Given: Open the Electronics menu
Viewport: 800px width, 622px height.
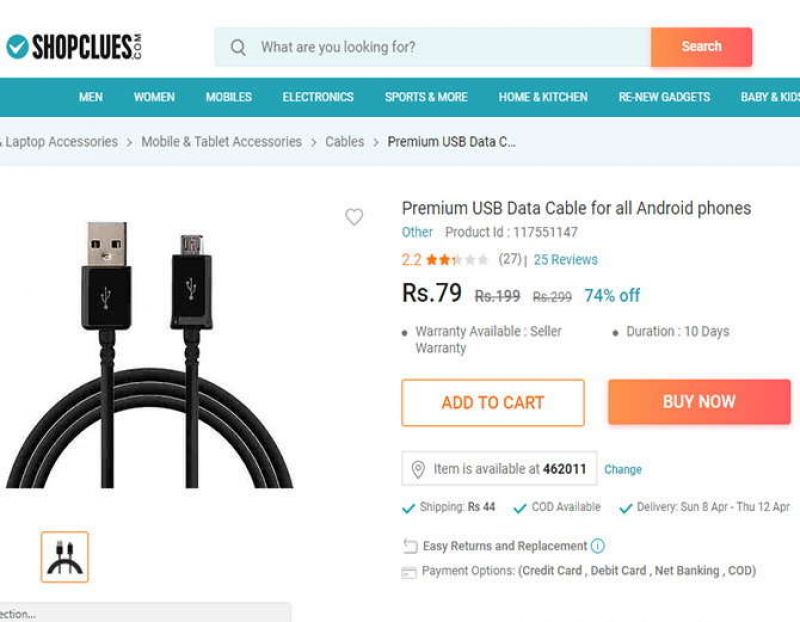Looking at the screenshot, I should coord(318,97).
